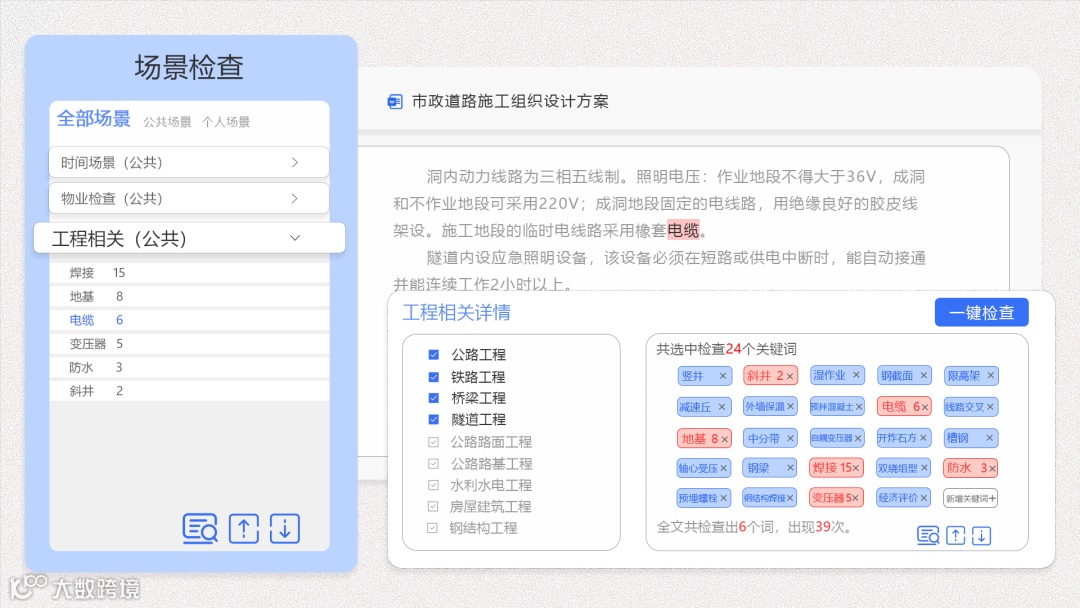Click the 新增关键词+ button
This screenshot has width=1080, height=608.
pos(970,498)
